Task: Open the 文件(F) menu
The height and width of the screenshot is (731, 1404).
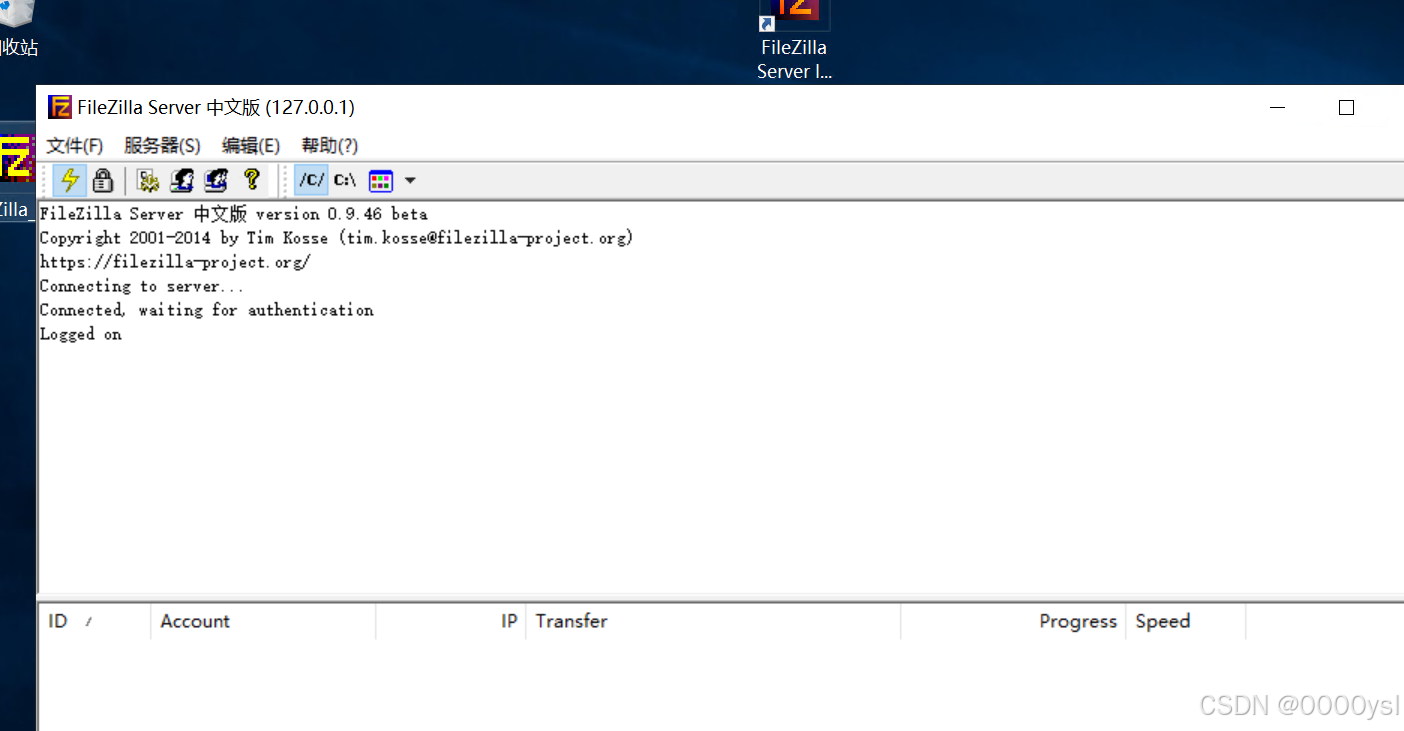Action: tap(75, 146)
